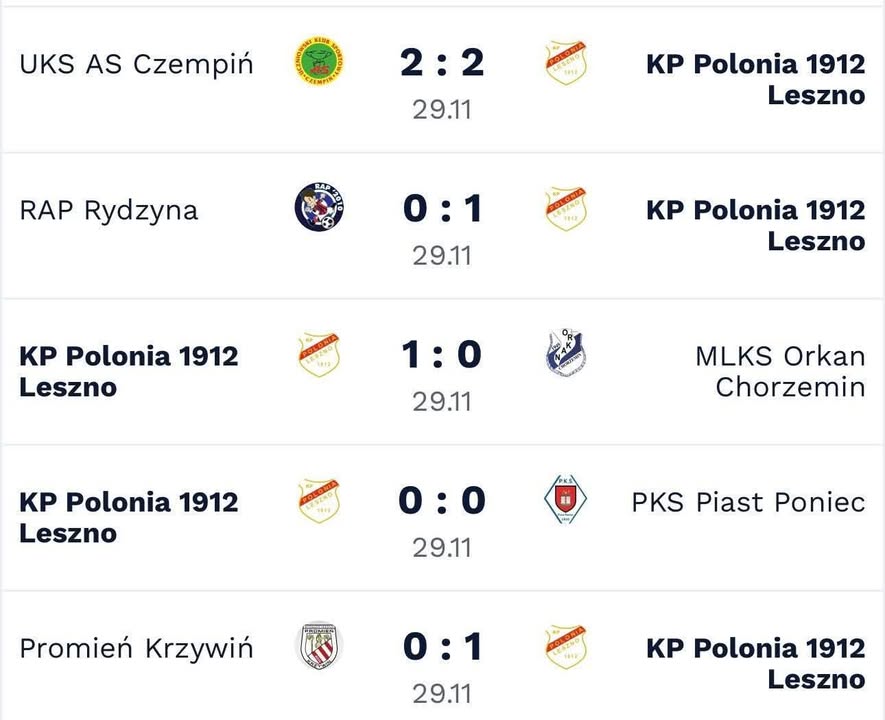Click the 29.11 date under Promień Krzywiń score
Screen dimensions: 885x720
coord(442,693)
